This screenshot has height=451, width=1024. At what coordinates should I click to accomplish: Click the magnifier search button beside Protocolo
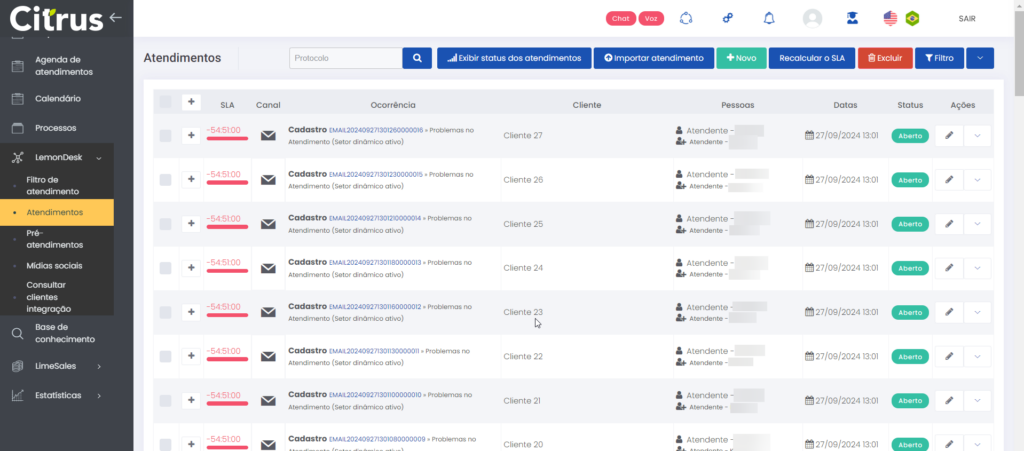[417, 58]
